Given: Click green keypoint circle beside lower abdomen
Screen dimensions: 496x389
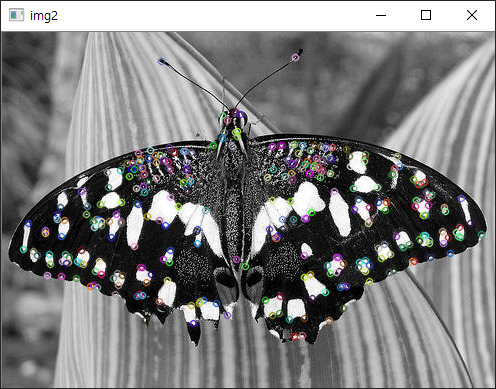Looking at the screenshot, I should pos(245,266).
